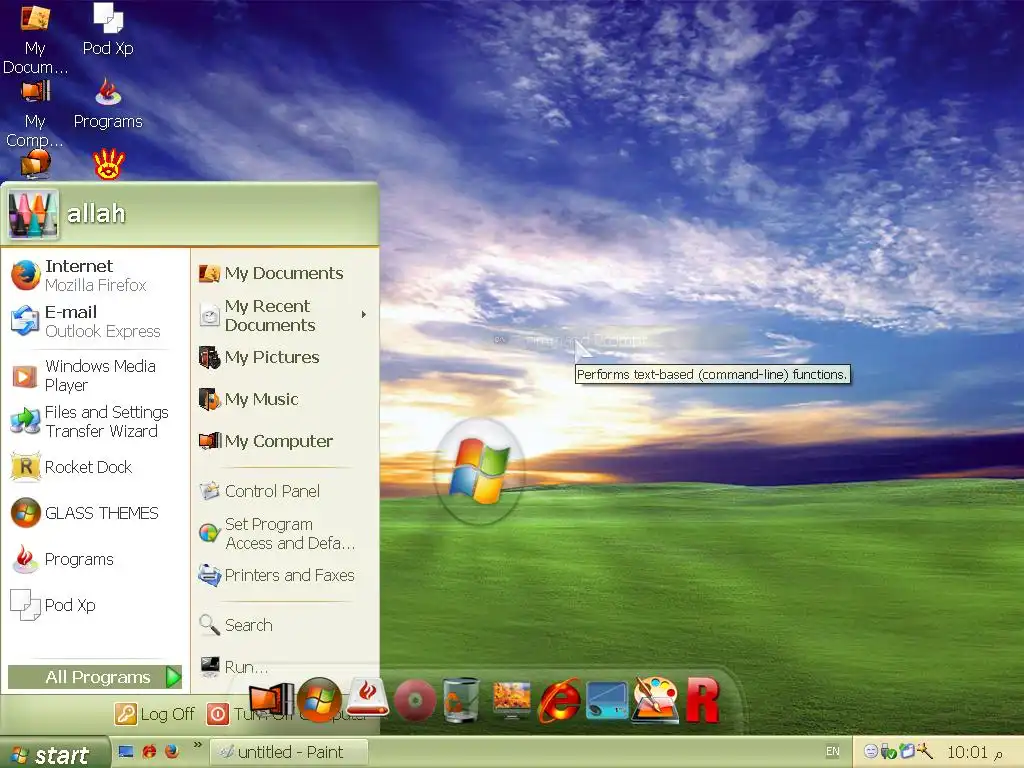Click Firefox quick launch icon in taskbar
The image size is (1024, 768).
[172, 752]
